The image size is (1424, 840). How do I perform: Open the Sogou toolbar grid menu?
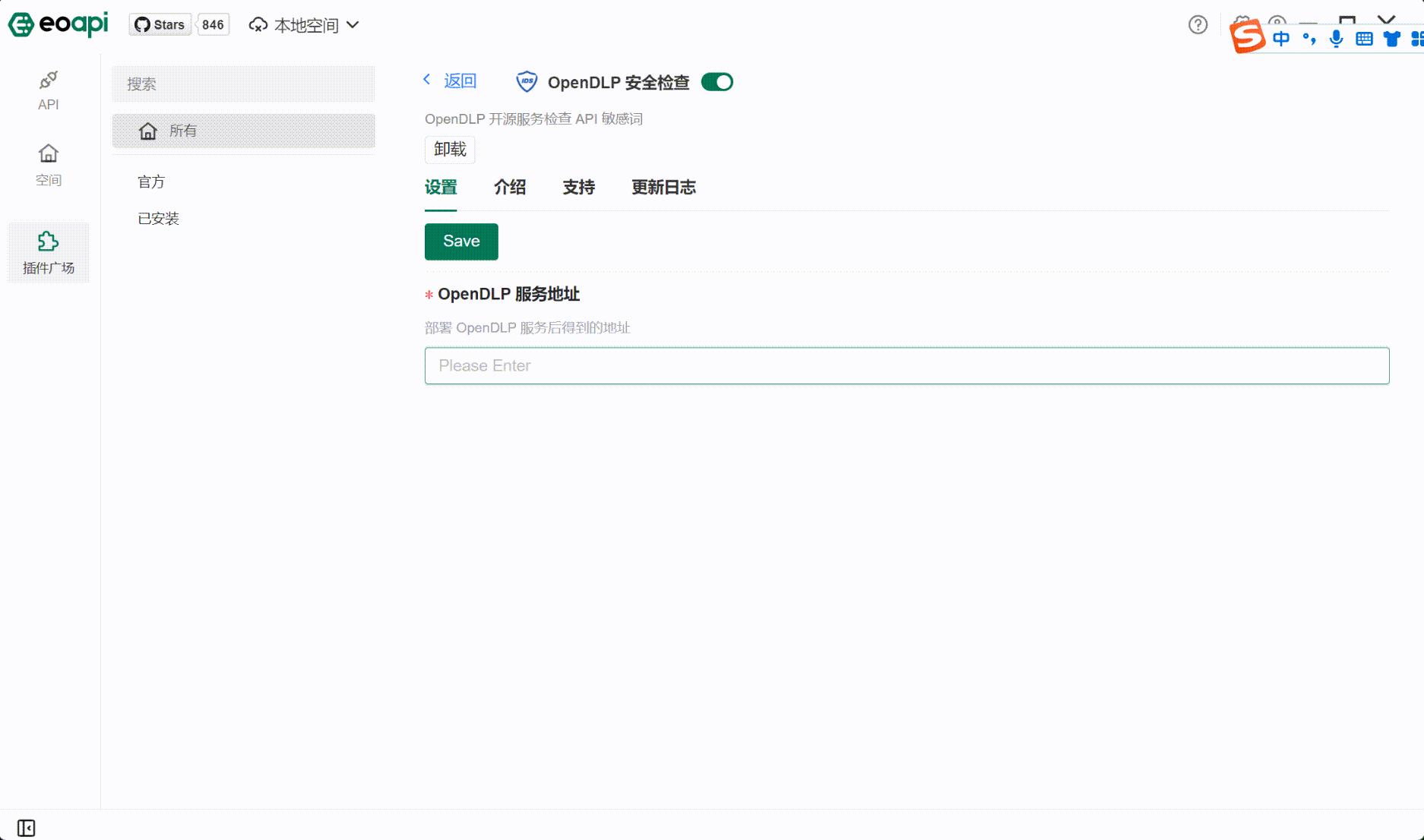(x=1418, y=38)
